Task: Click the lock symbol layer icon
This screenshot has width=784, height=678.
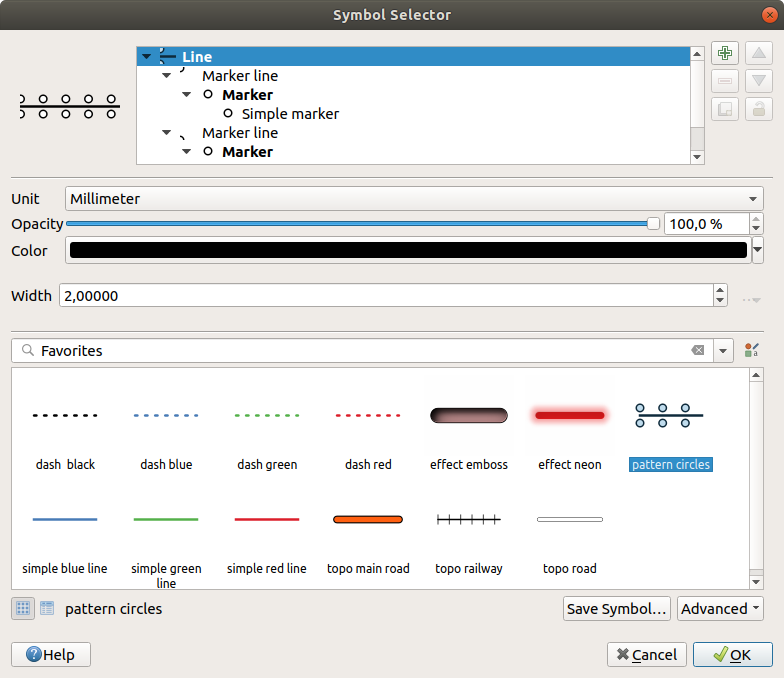Action: coord(759,109)
